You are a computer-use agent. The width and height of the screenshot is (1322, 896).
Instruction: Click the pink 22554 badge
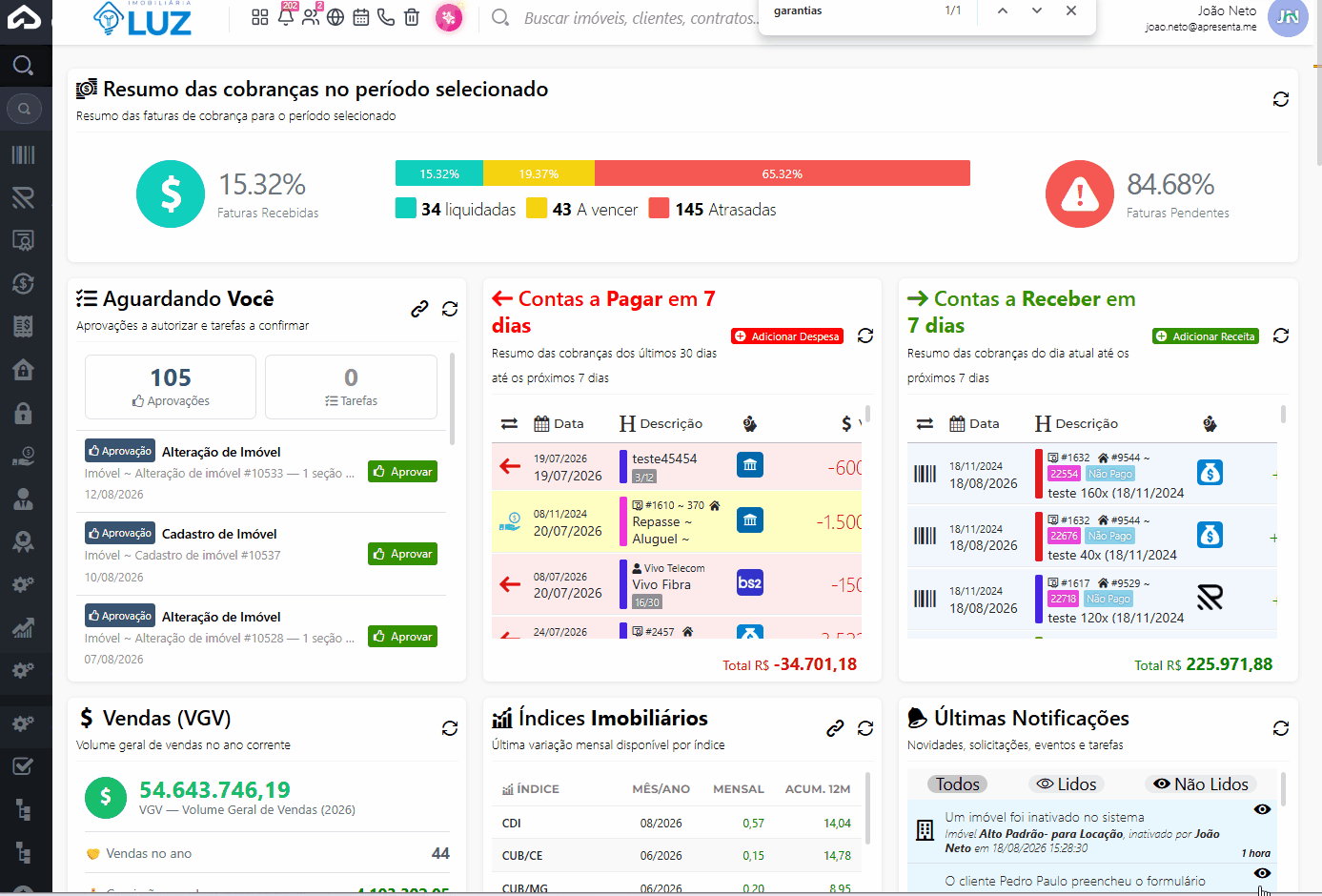[x=1064, y=474]
